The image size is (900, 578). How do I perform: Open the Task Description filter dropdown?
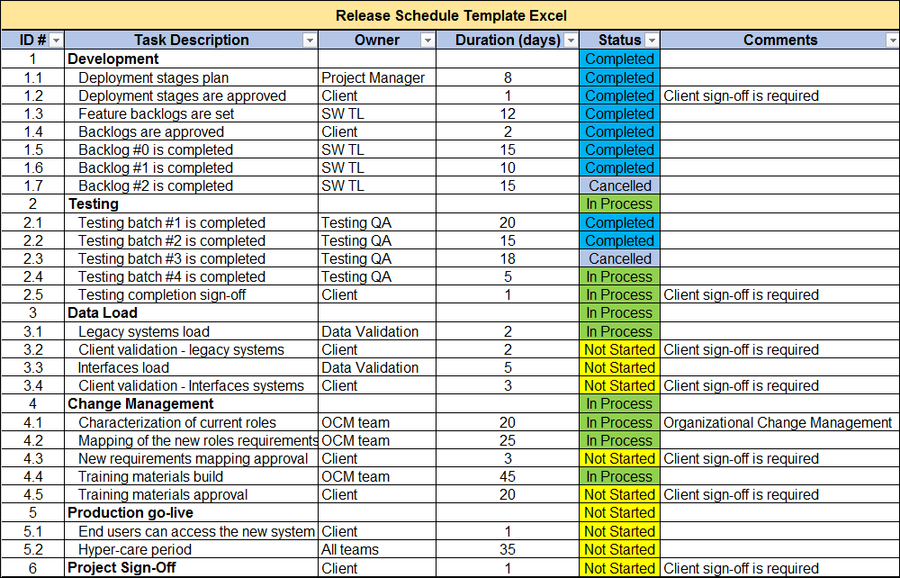coord(309,40)
